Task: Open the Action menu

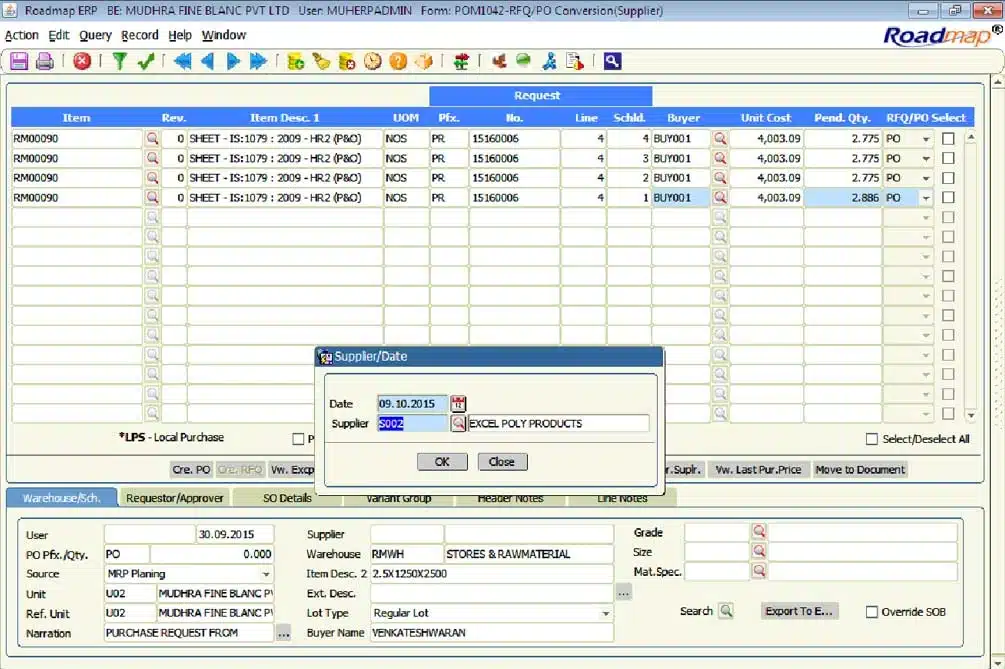Action: click(x=22, y=35)
